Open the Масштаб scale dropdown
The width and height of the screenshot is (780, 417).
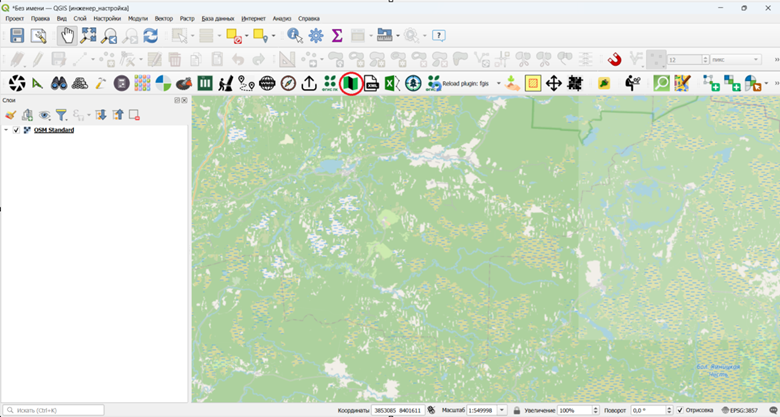click(502, 411)
